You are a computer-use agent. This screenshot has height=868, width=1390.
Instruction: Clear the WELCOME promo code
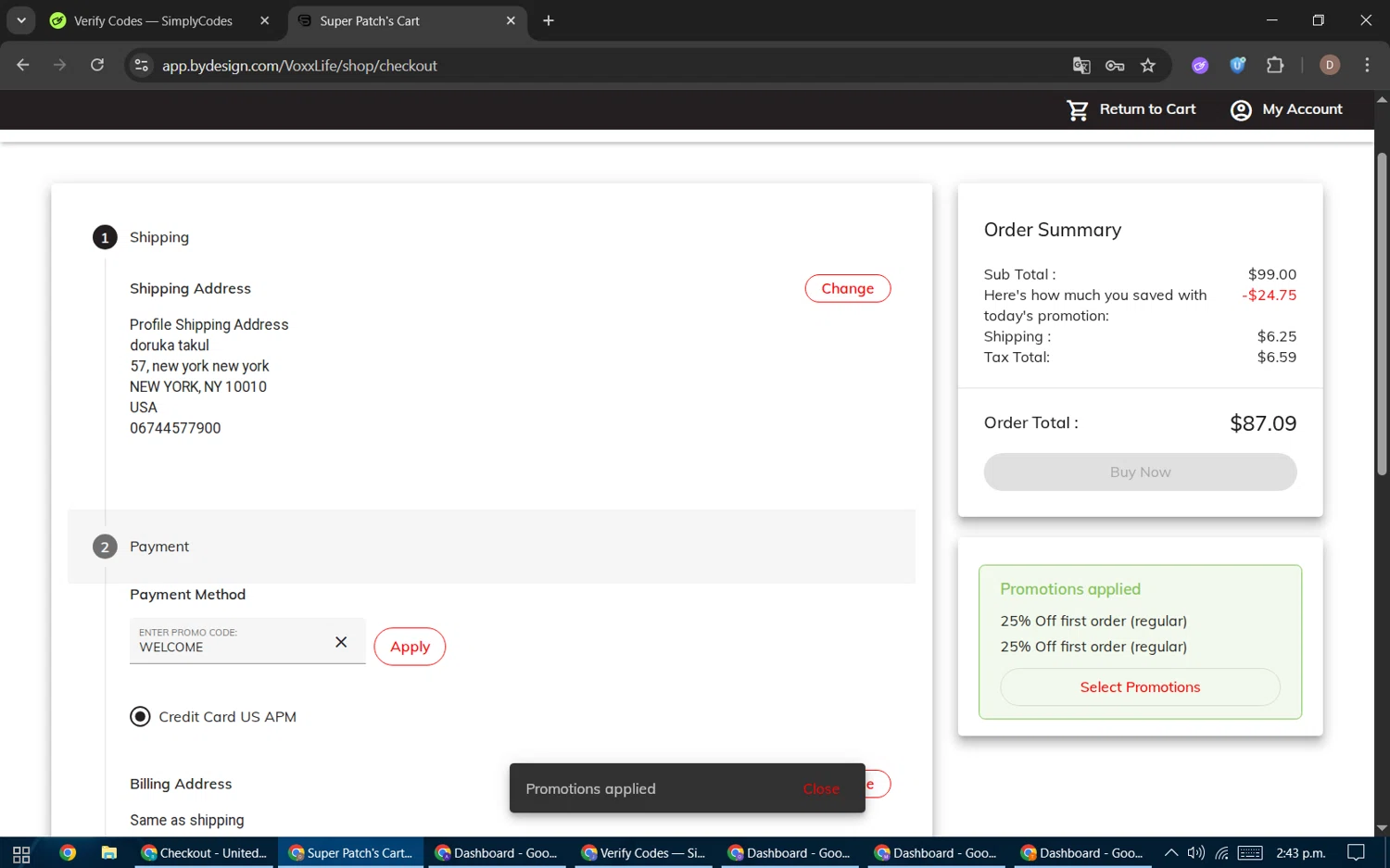click(x=341, y=642)
